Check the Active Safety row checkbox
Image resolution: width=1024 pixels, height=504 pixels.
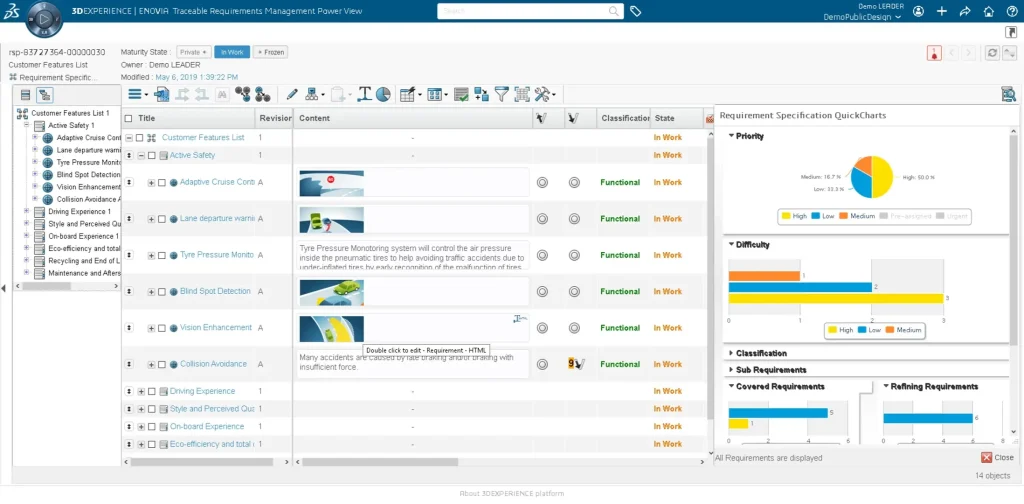tap(151, 155)
